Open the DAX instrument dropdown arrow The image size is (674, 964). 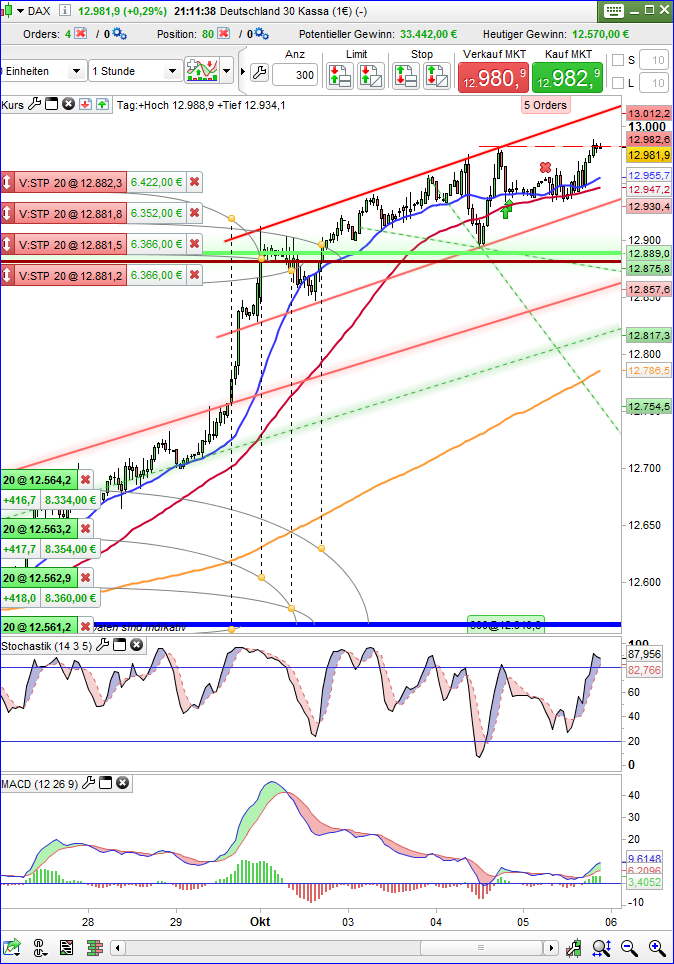(x=20, y=11)
